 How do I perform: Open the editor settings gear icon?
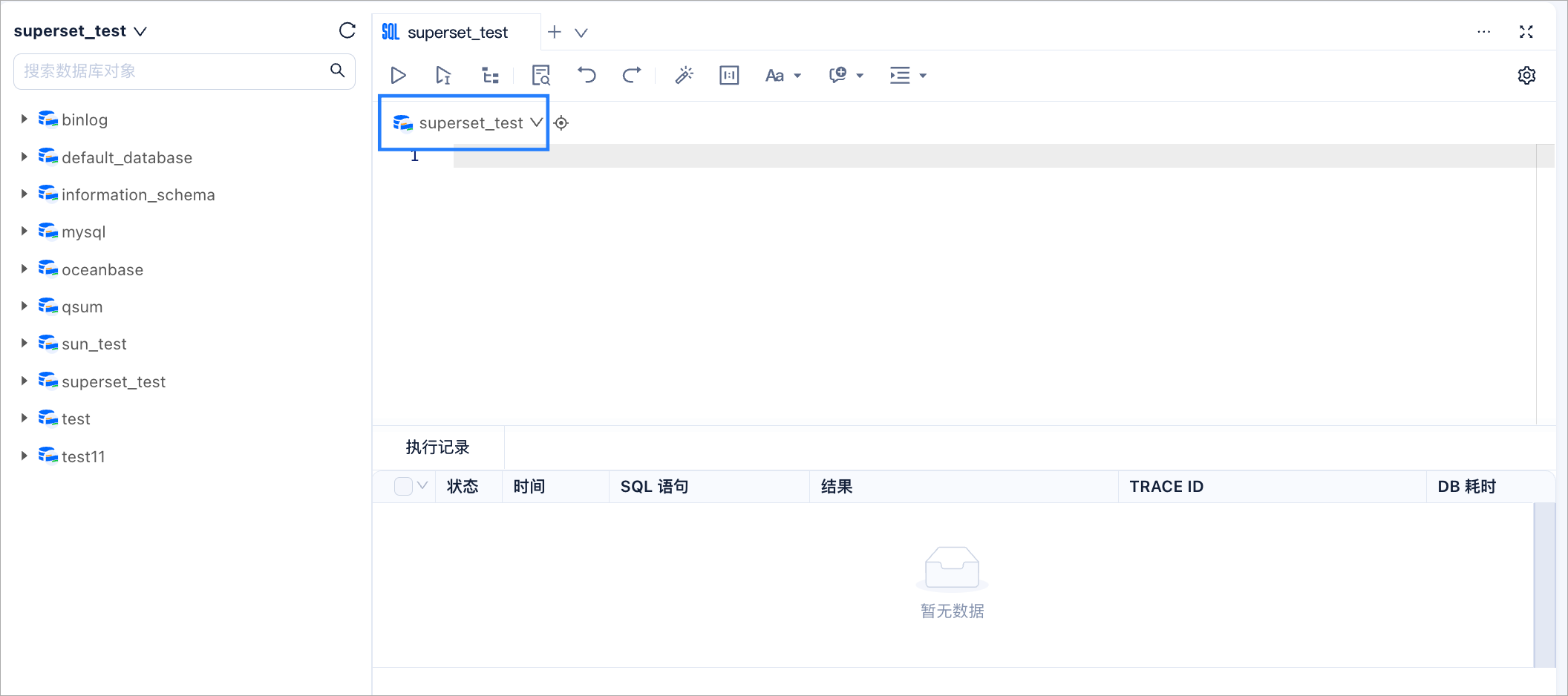point(1526,75)
